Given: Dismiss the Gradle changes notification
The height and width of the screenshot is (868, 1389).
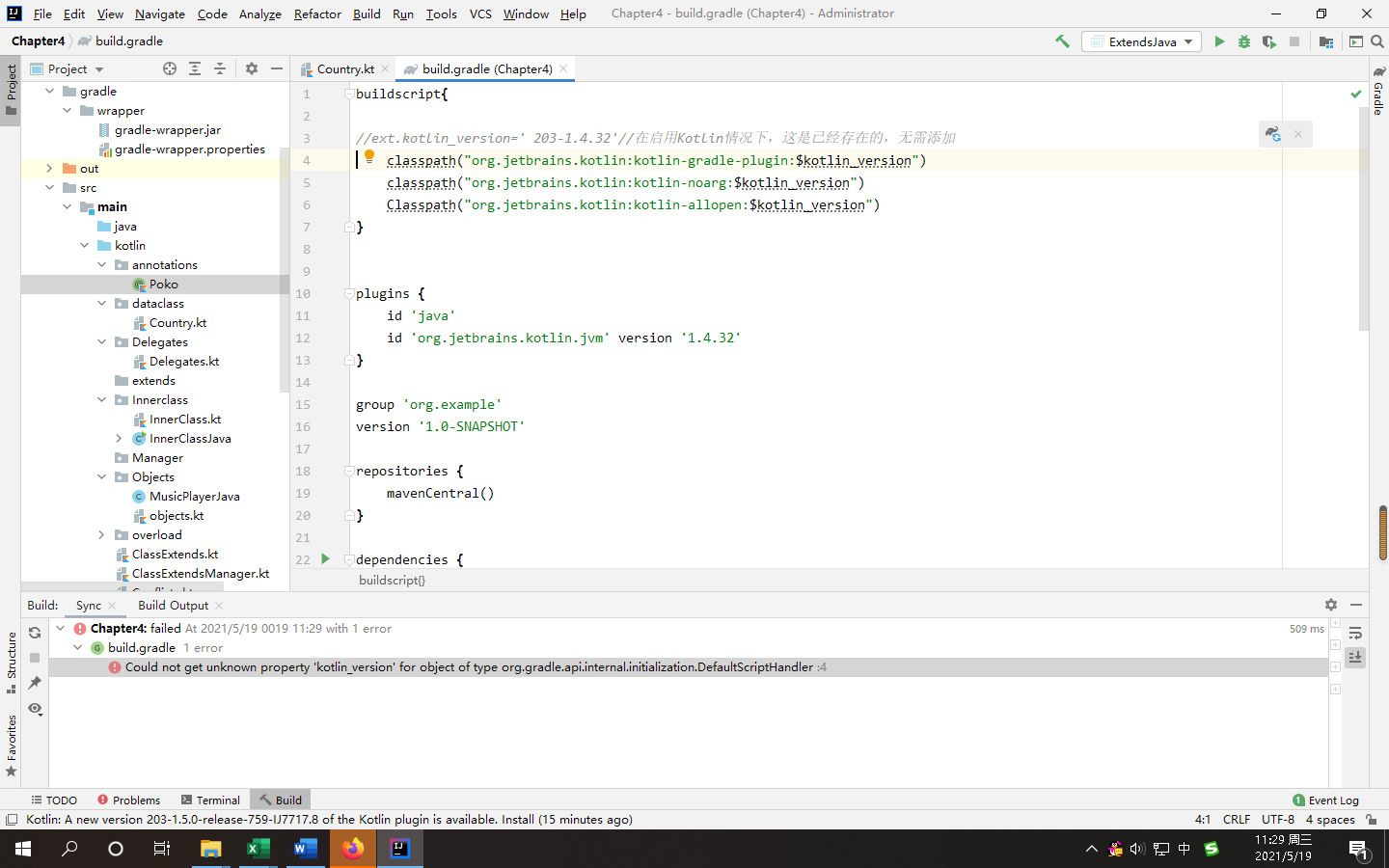Looking at the screenshot, I should click(1298, 134).
